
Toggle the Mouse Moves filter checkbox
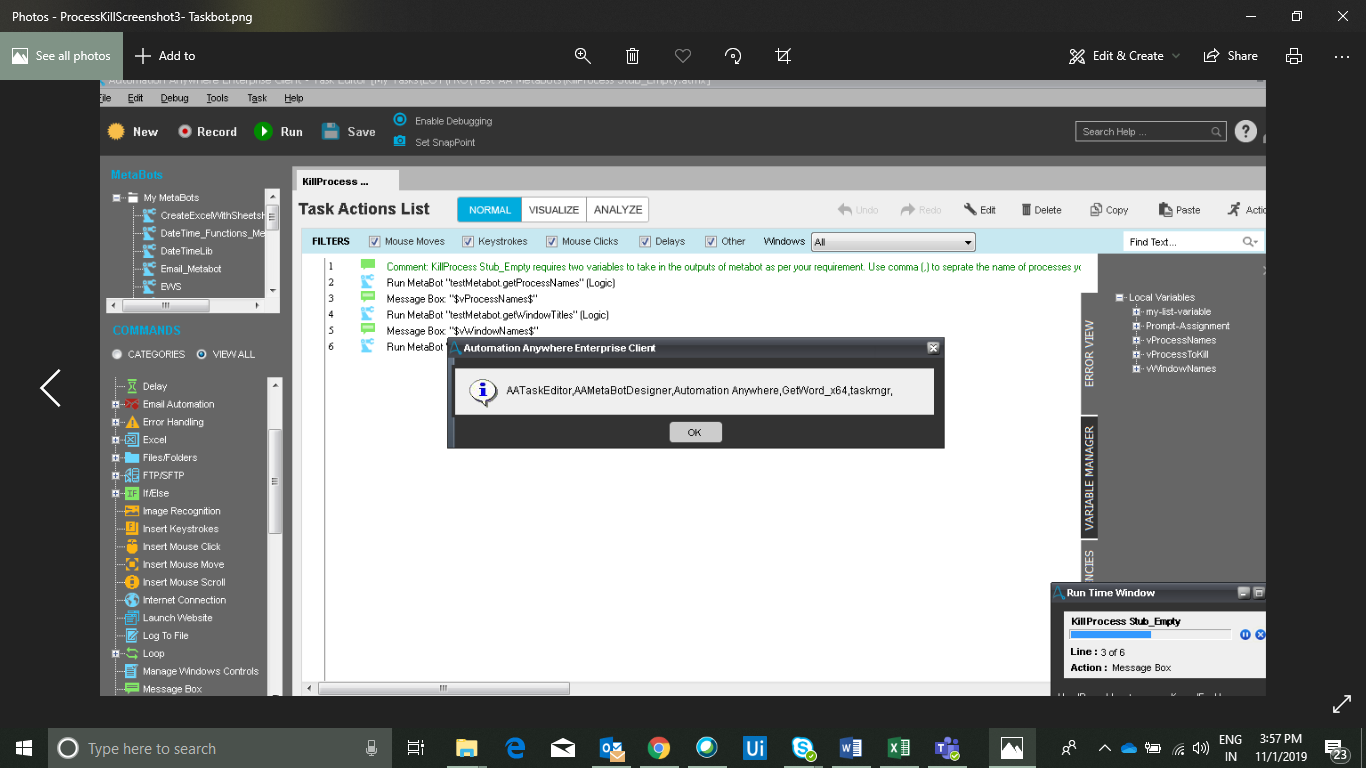pos(375,241)
